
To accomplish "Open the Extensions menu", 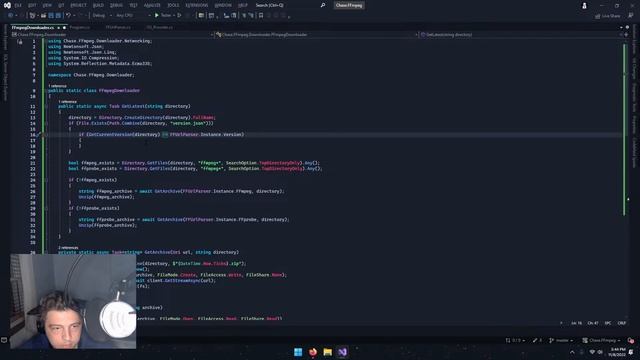I will (196, 5).
